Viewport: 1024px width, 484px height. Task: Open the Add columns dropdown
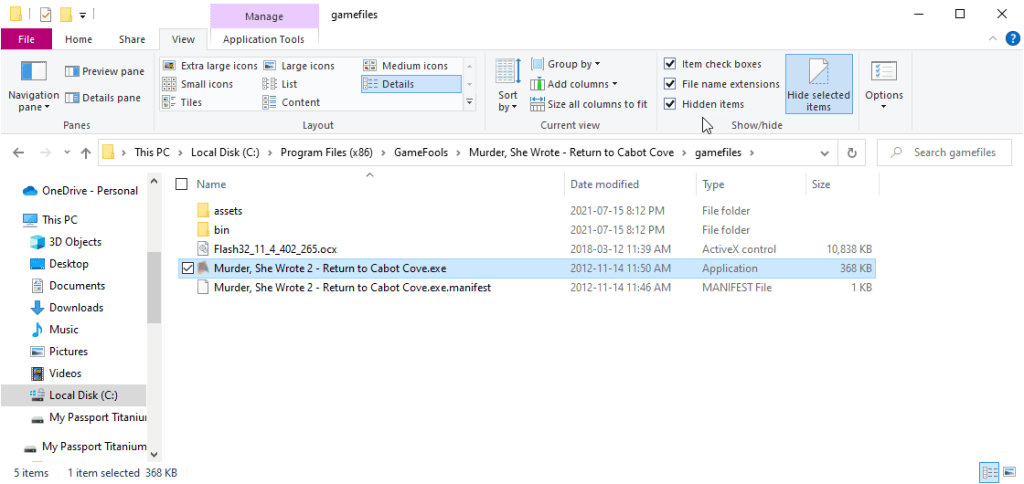575,84
